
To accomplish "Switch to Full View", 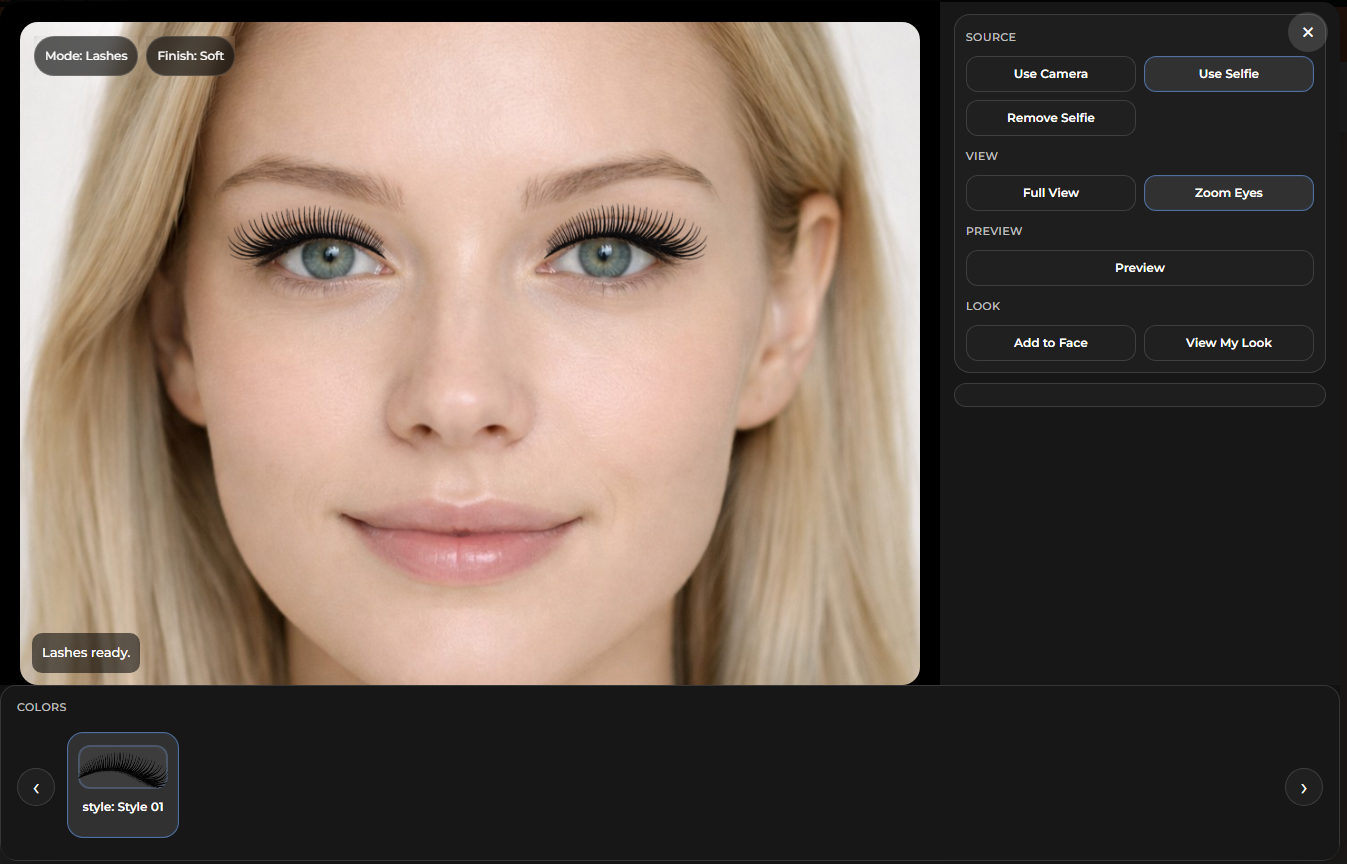I will click(x=1050, y=193).
